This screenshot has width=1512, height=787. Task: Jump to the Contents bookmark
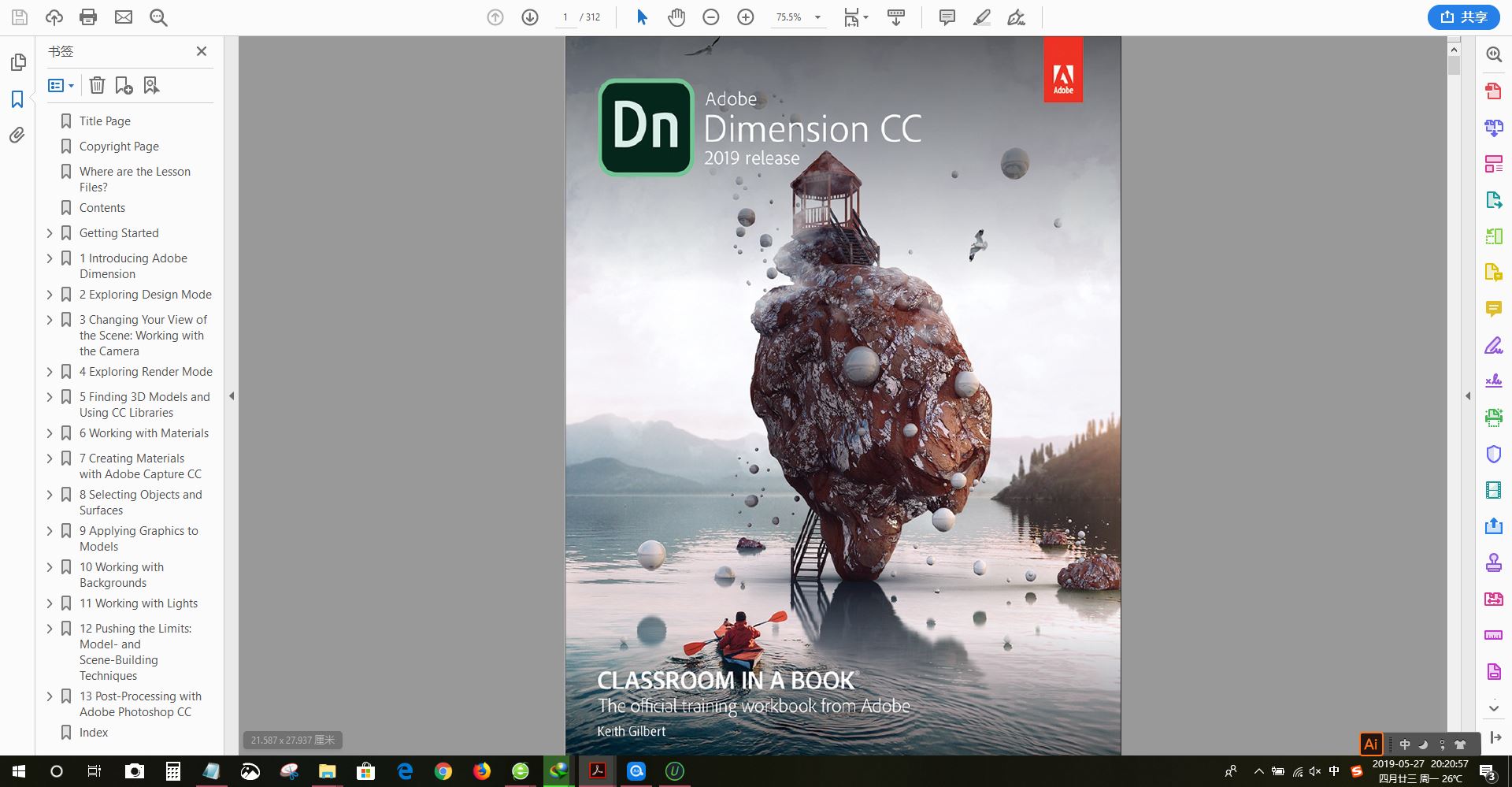pos(102,208)
